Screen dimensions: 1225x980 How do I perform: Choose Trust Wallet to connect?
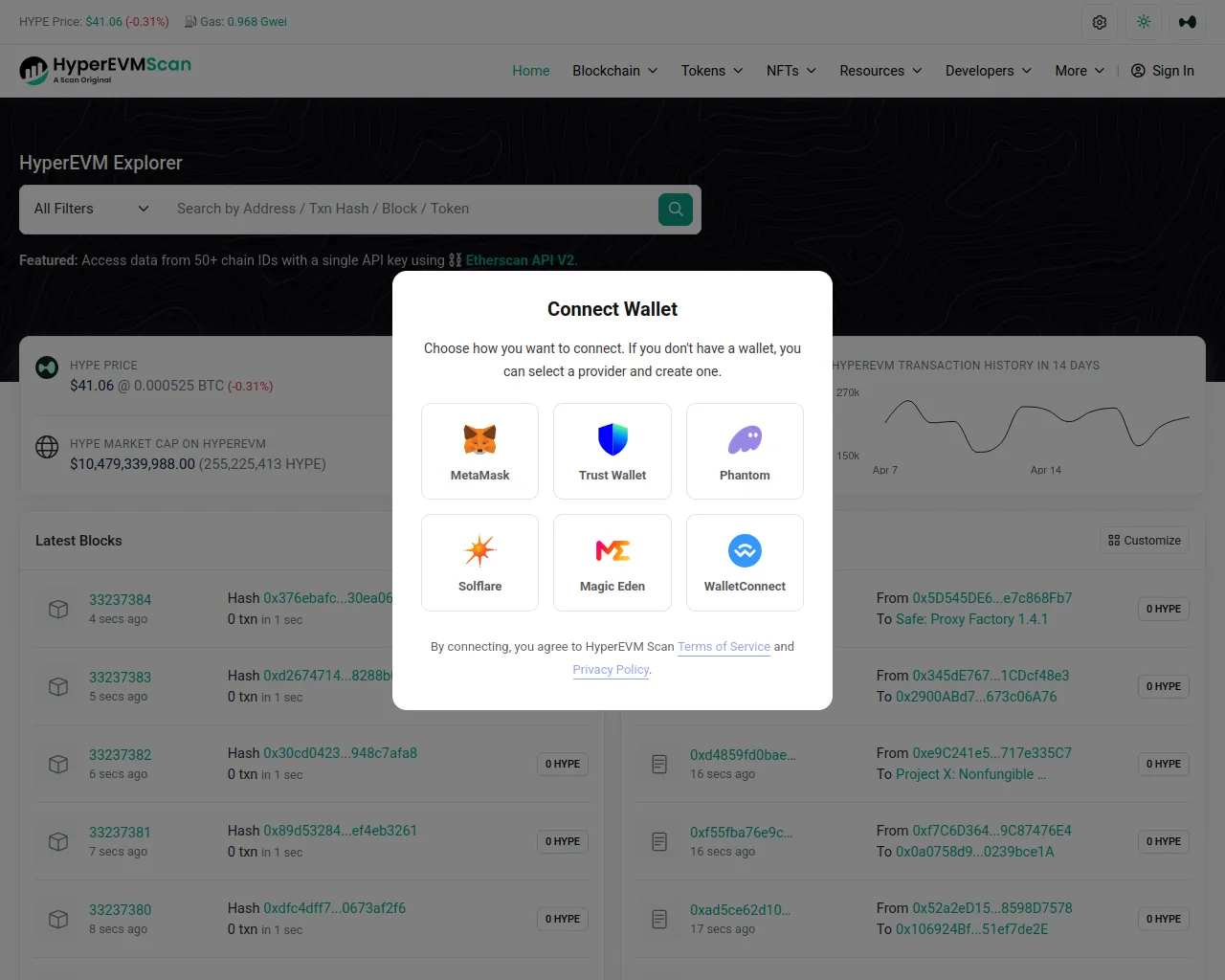click(x=612, y=451)
